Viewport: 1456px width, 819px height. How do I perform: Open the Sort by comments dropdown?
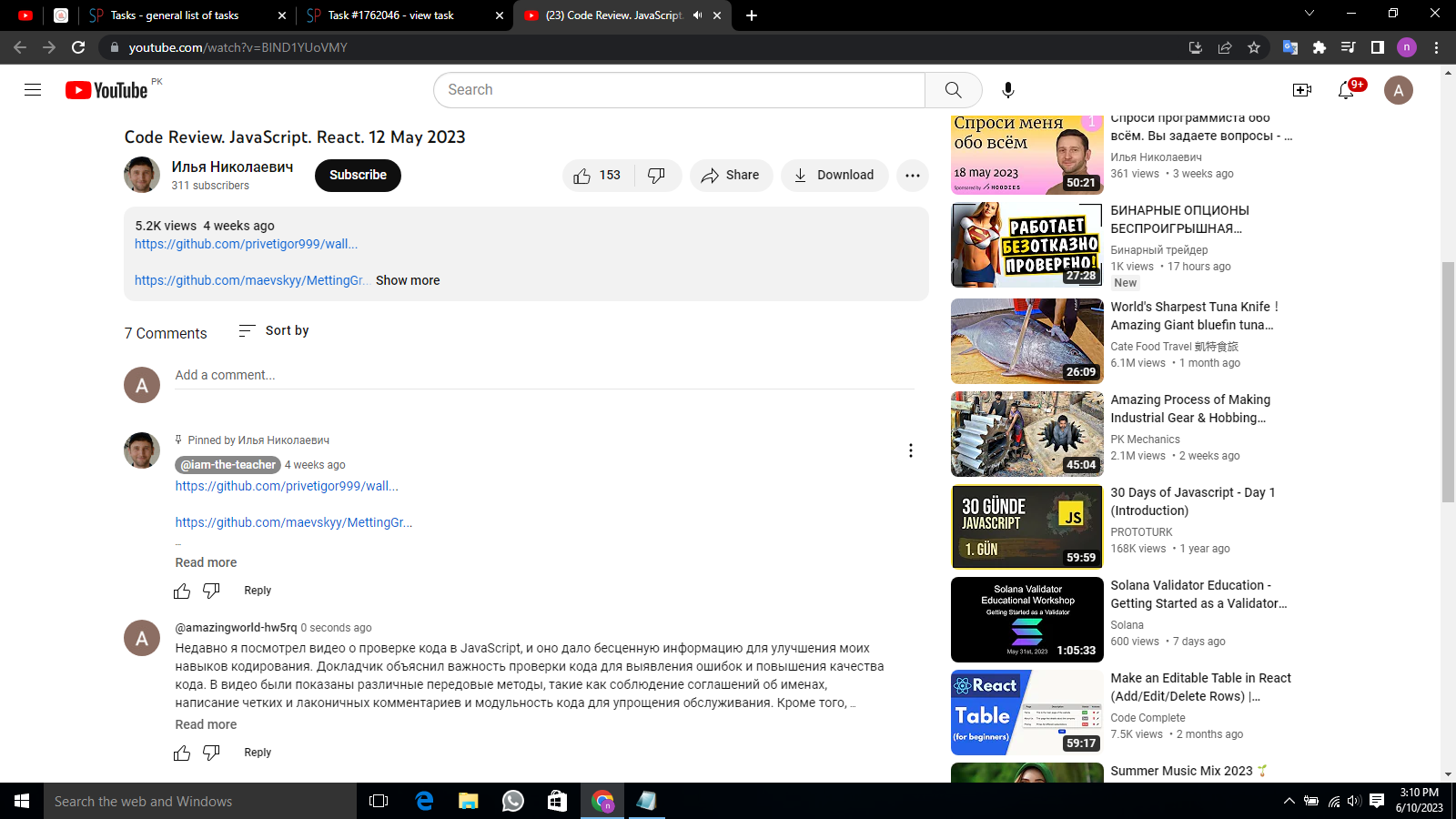coord(274,331)
